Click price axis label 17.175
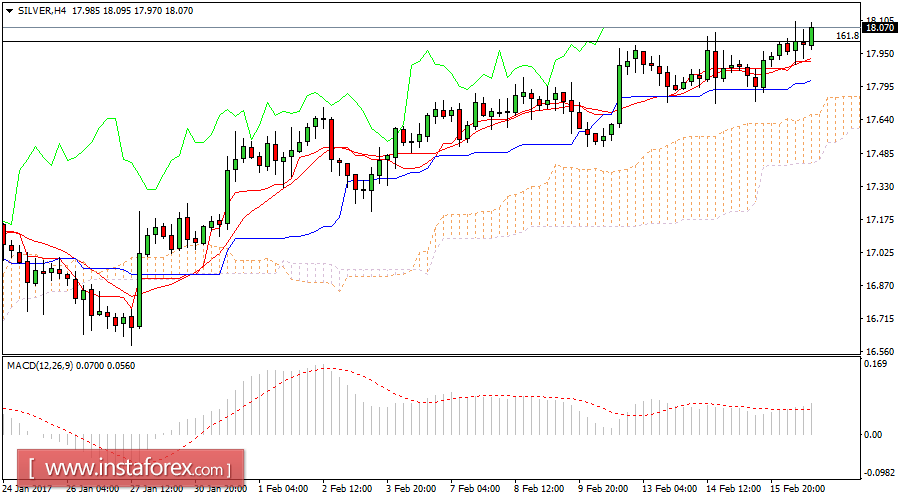The height and width of the screenshot is (500, 900). tap(879, 220)
